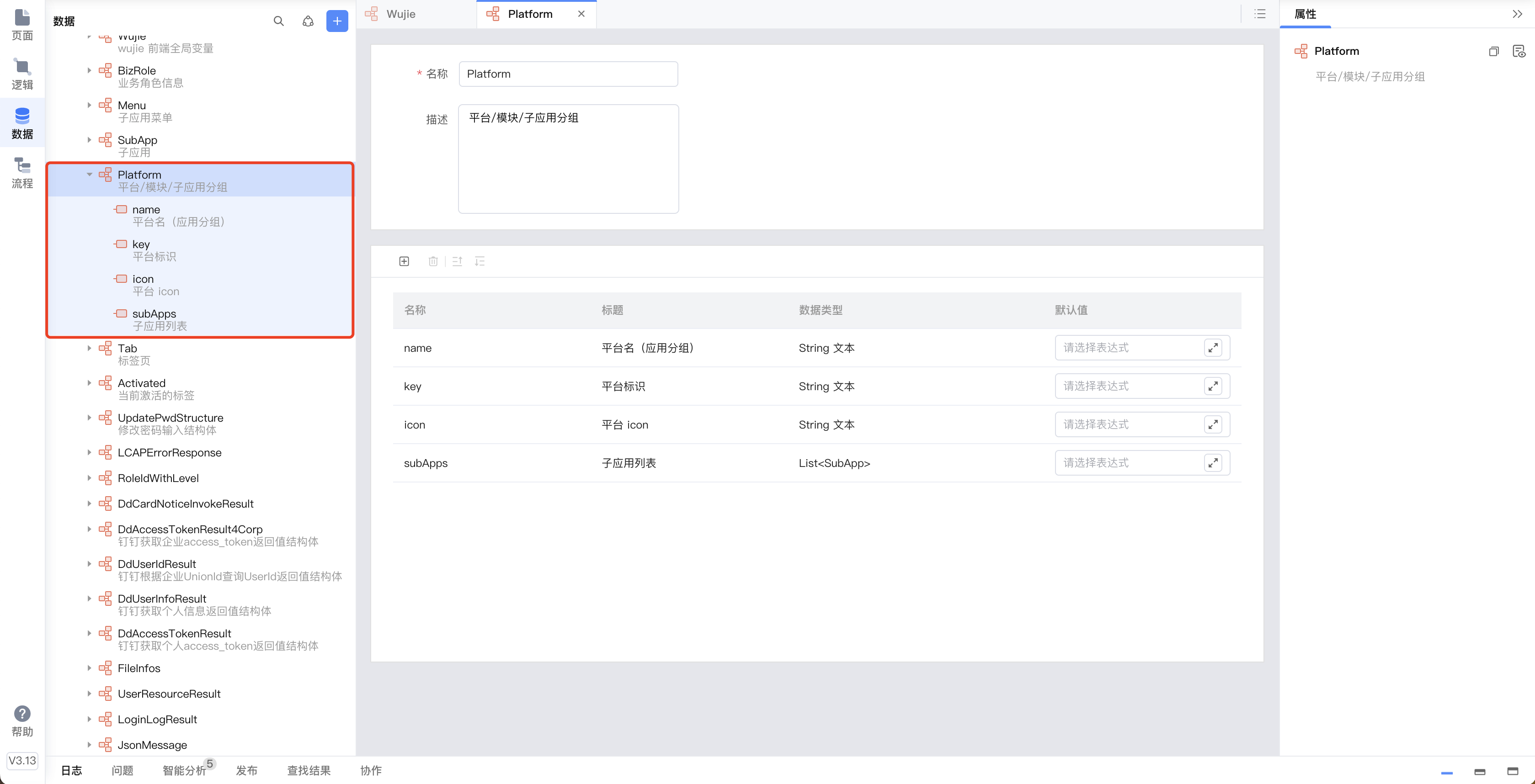Image resolution: width=1535 pixels, height=784 pixels.
Task: Click the search icon in data panel
Action: tap(278, 21)
